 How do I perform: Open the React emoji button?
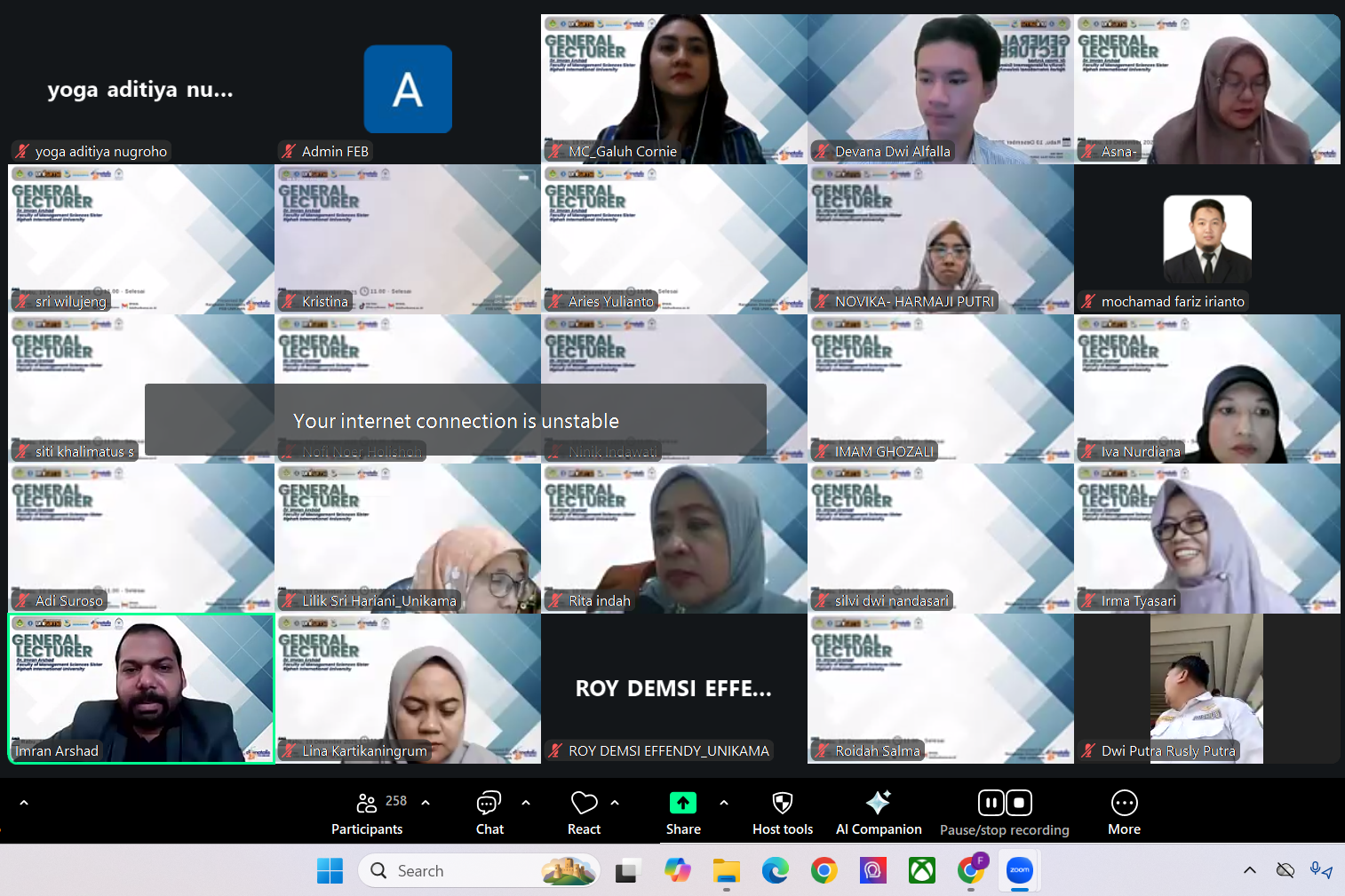click(x=584, y=813)
